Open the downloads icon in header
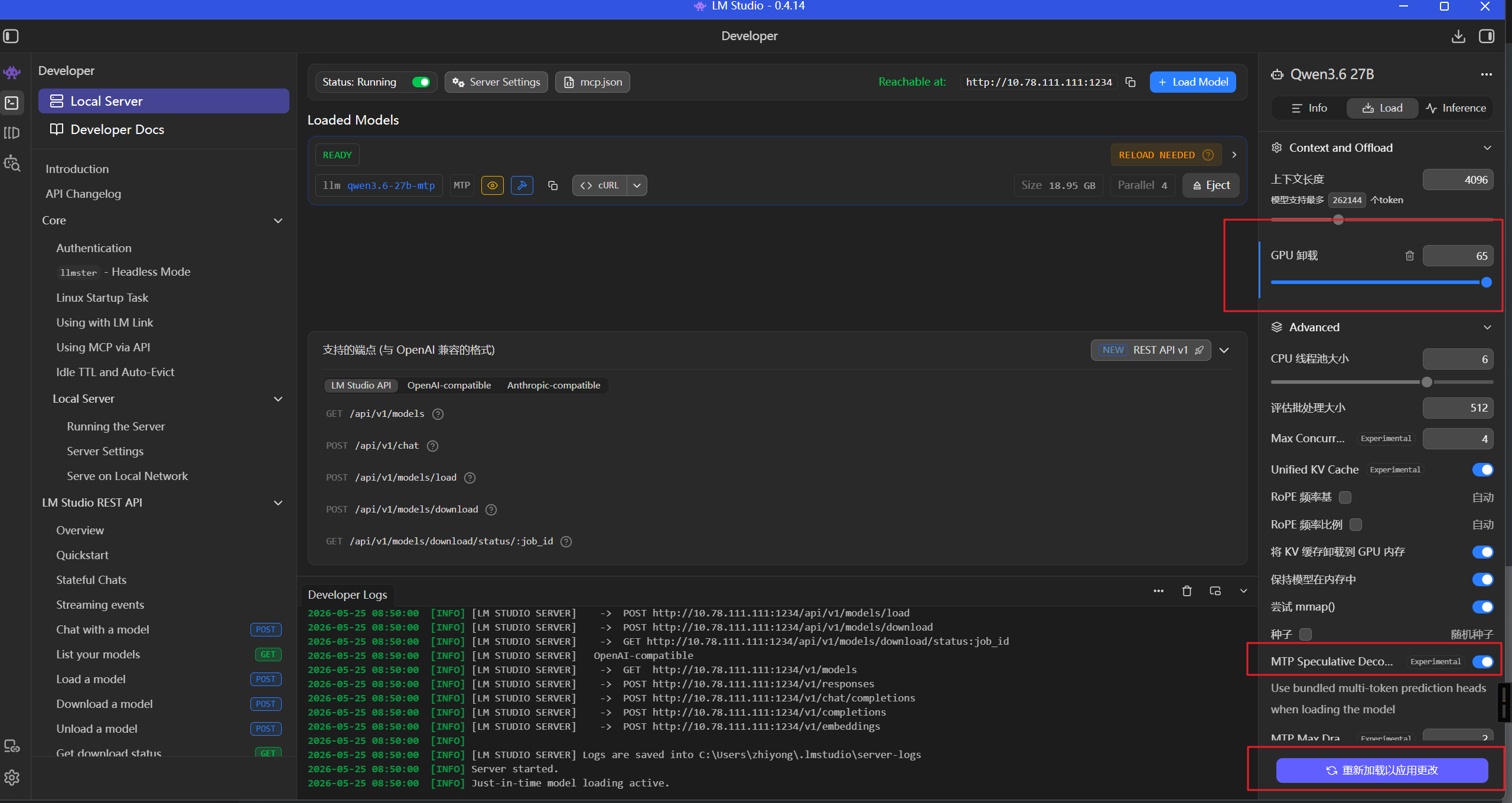This screenshot has height=803, width=1512. click(x=1458, y=36)
